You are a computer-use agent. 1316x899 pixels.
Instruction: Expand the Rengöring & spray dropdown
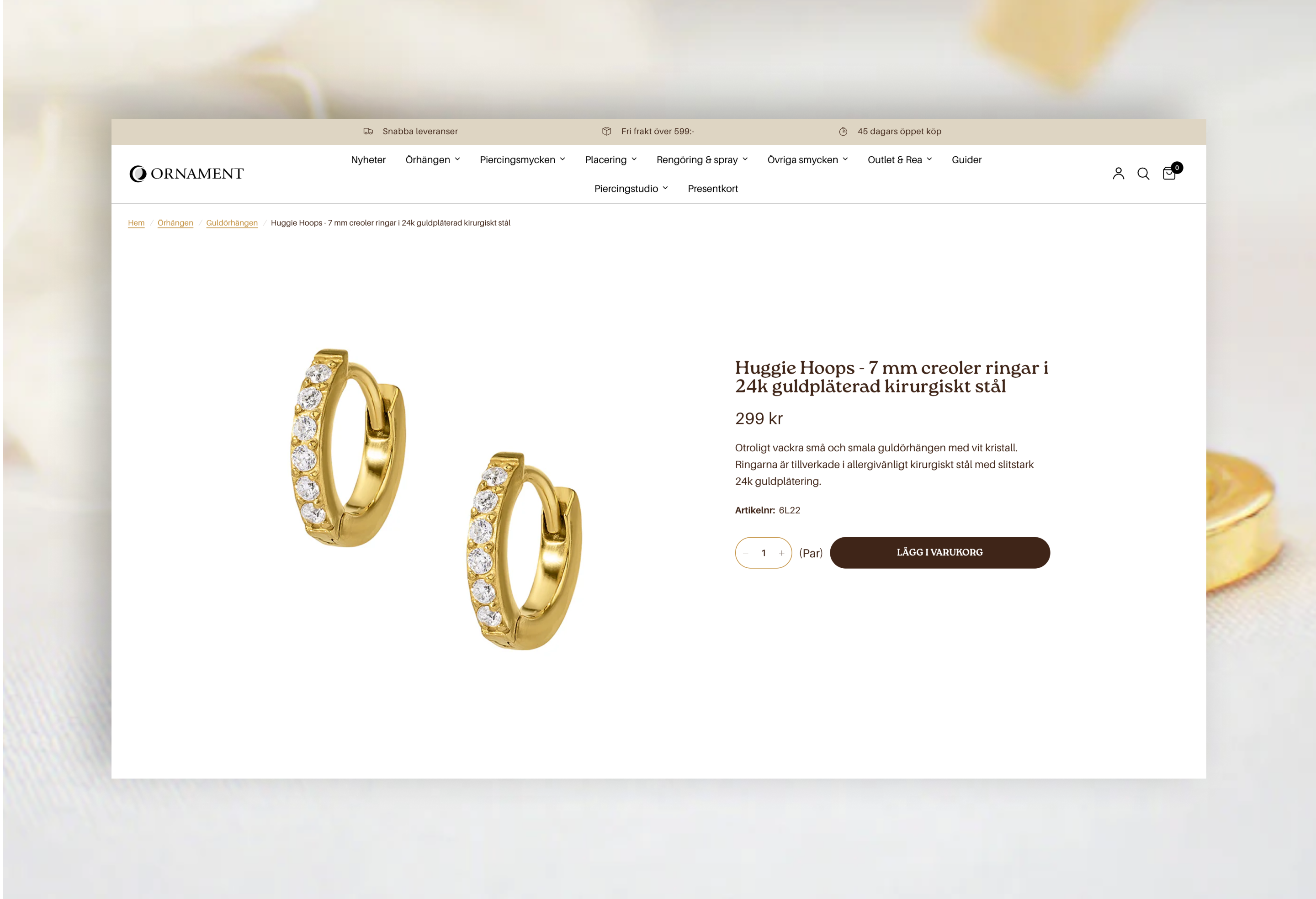click(702, 159)
